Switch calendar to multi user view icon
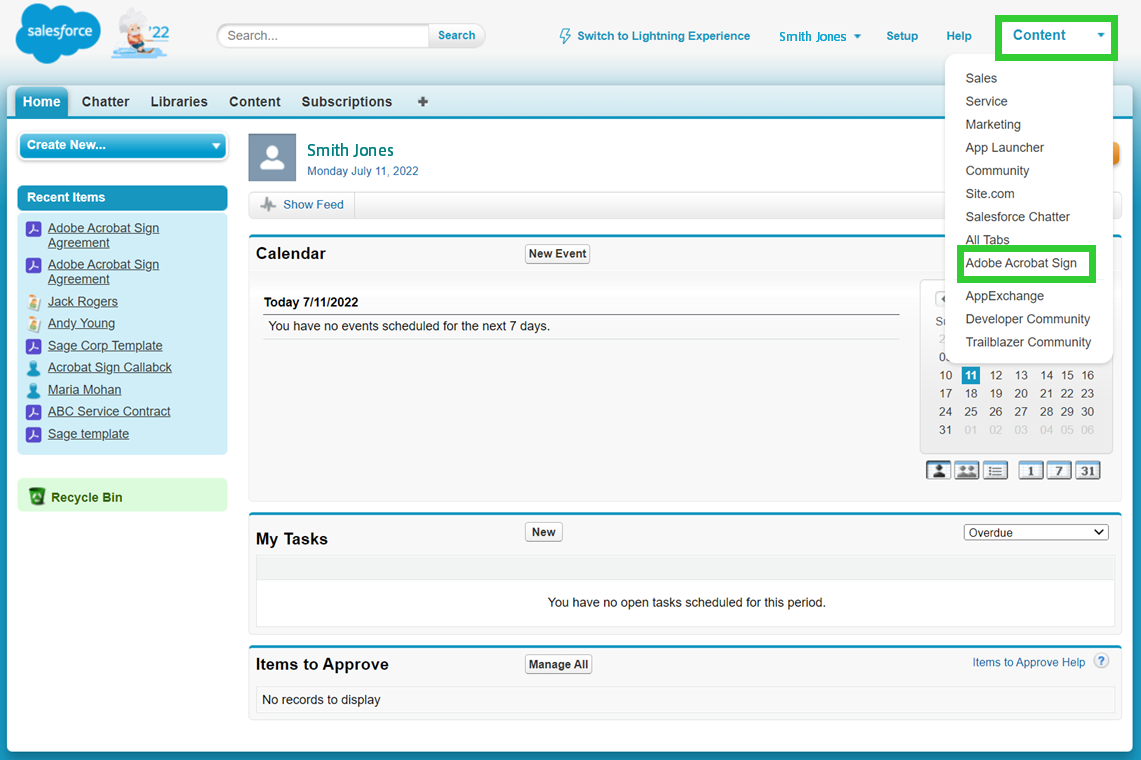Viewport: 1141px width, 760px height. coord(966,470)
